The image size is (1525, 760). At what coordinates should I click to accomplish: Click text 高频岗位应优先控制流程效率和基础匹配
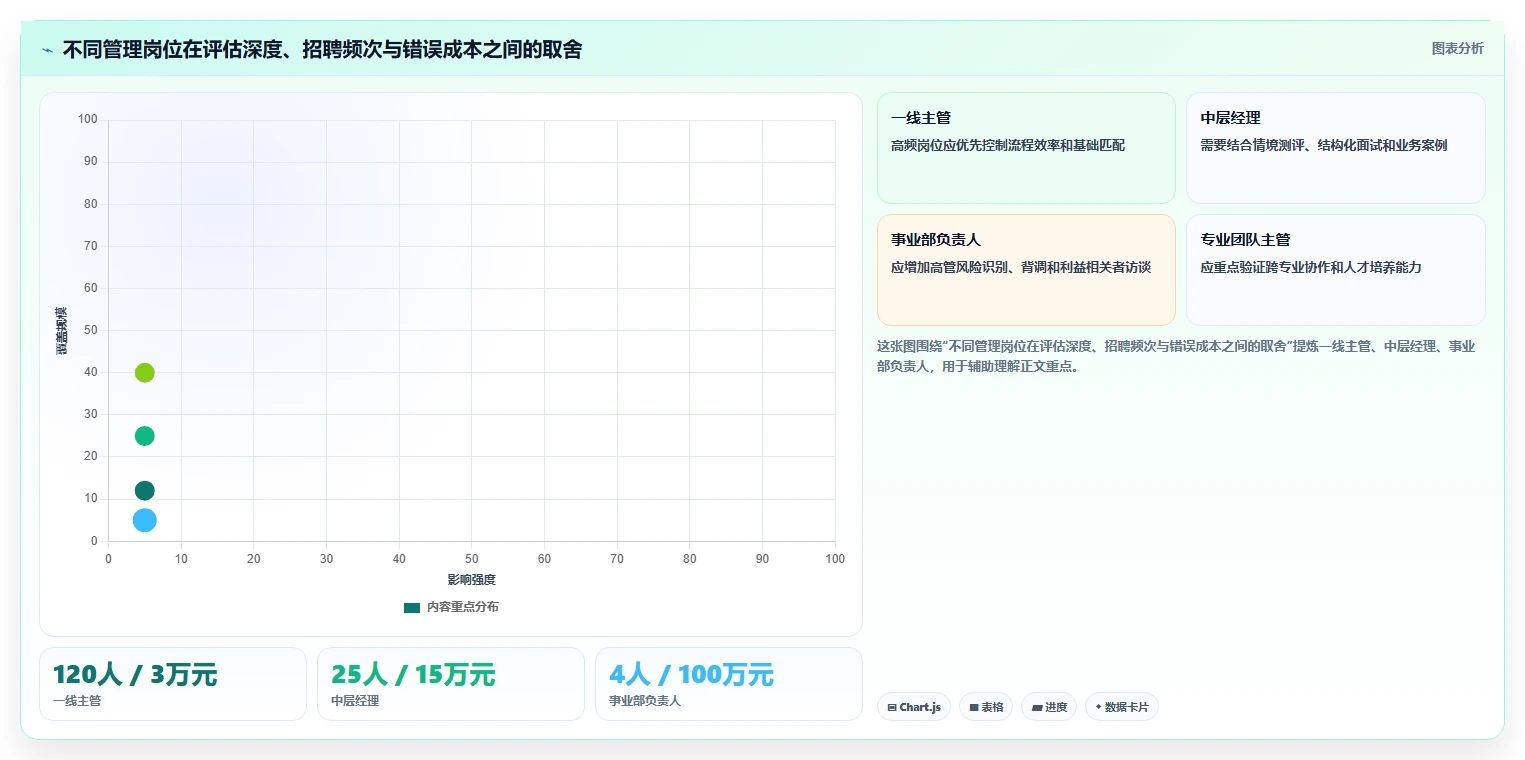point(1008,146)
